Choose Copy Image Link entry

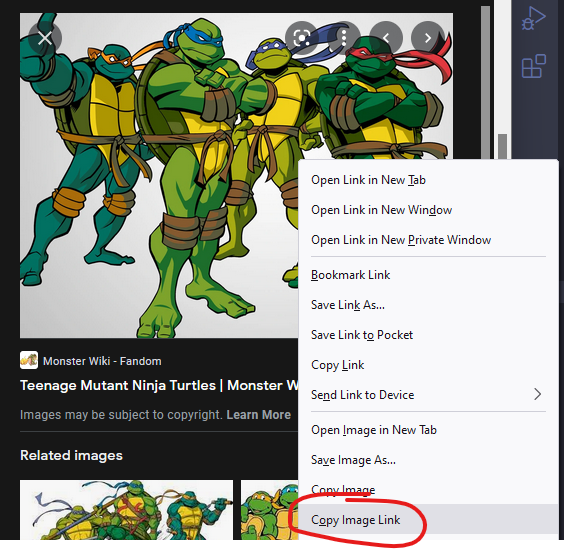(x=428, y=519)
